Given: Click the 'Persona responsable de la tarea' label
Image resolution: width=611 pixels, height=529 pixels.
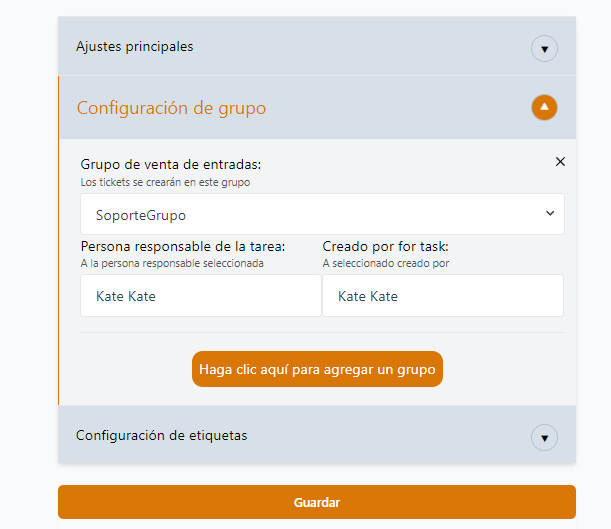Looking at the screenshot, I should 183,246.
